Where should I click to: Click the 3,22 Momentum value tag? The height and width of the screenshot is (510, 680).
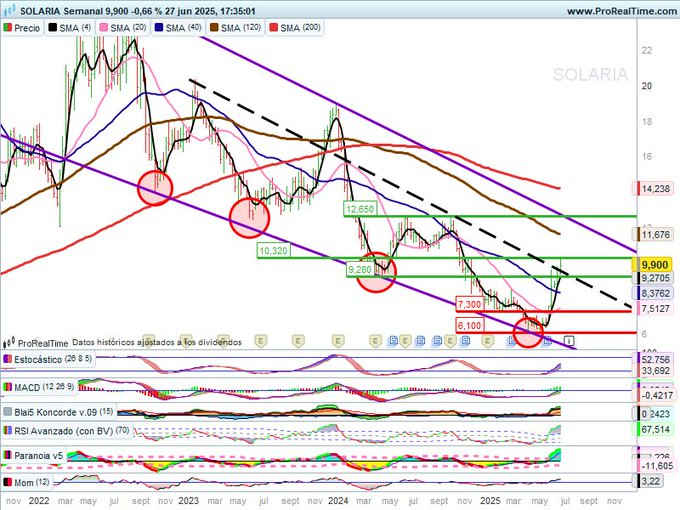pos(649,481)
